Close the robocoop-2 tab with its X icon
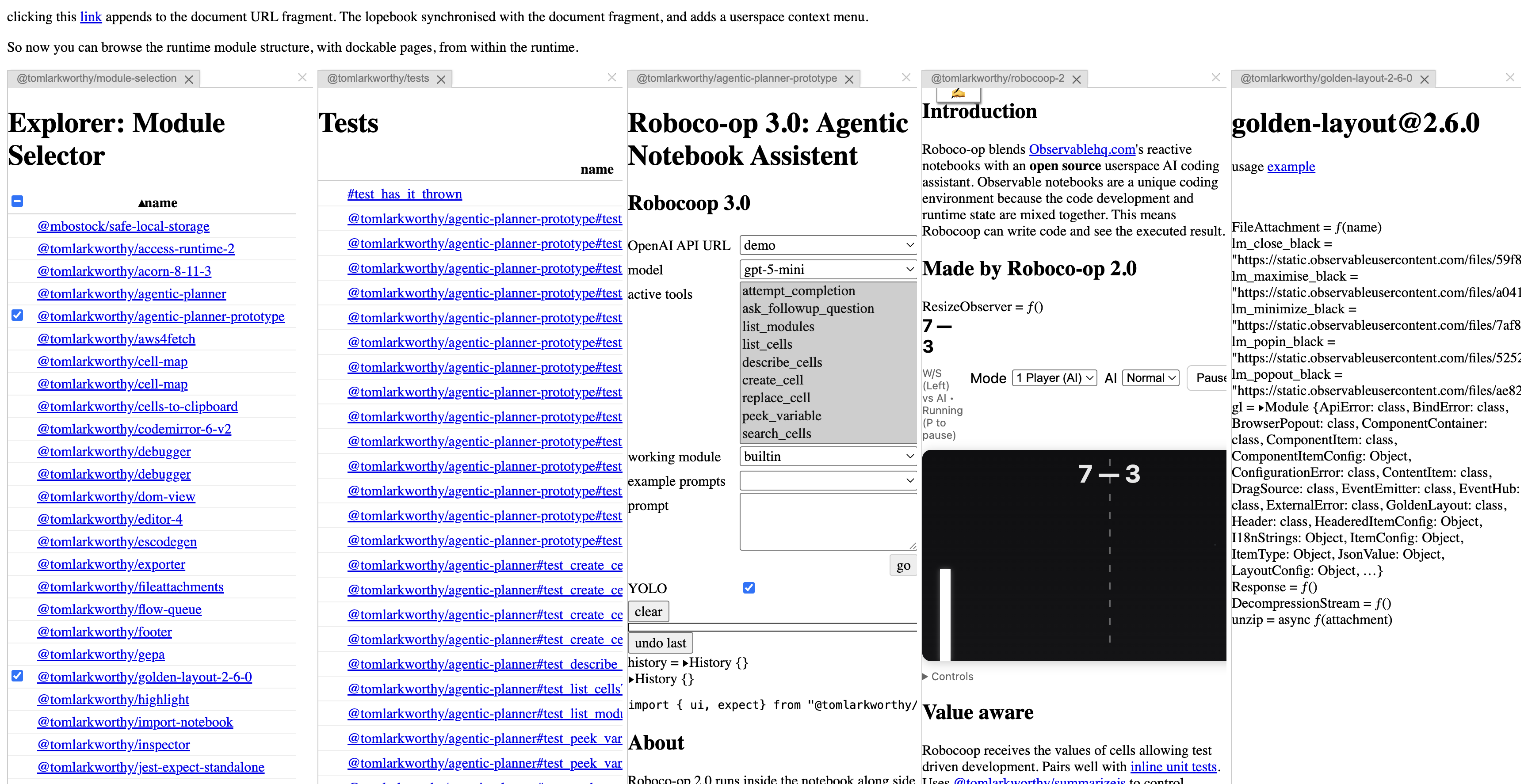1528x784 pixels. pos(1076,80)
